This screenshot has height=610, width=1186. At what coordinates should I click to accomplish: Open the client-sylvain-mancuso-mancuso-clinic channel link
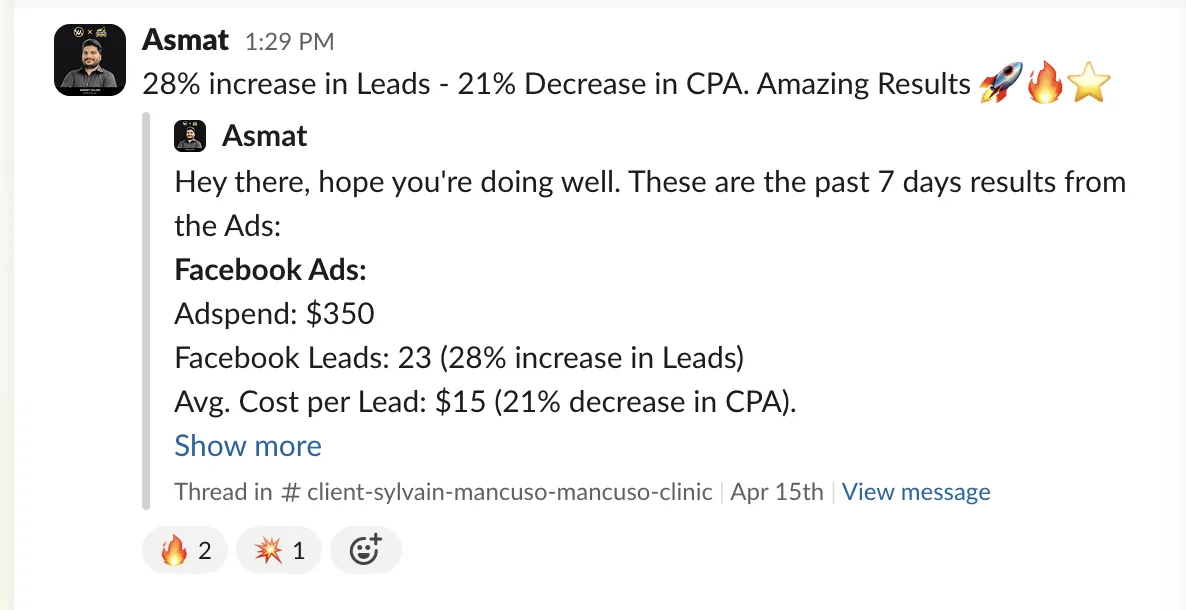point(496,492)
